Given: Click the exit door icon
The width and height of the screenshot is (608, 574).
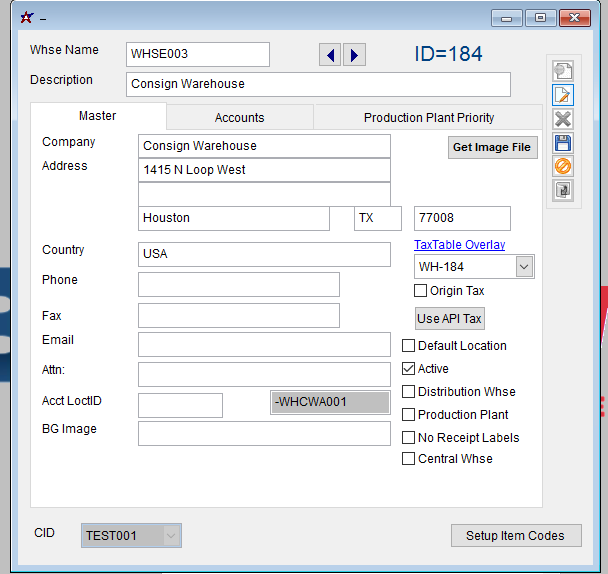Looking at the screenshot, I should (x=563, y=189).
